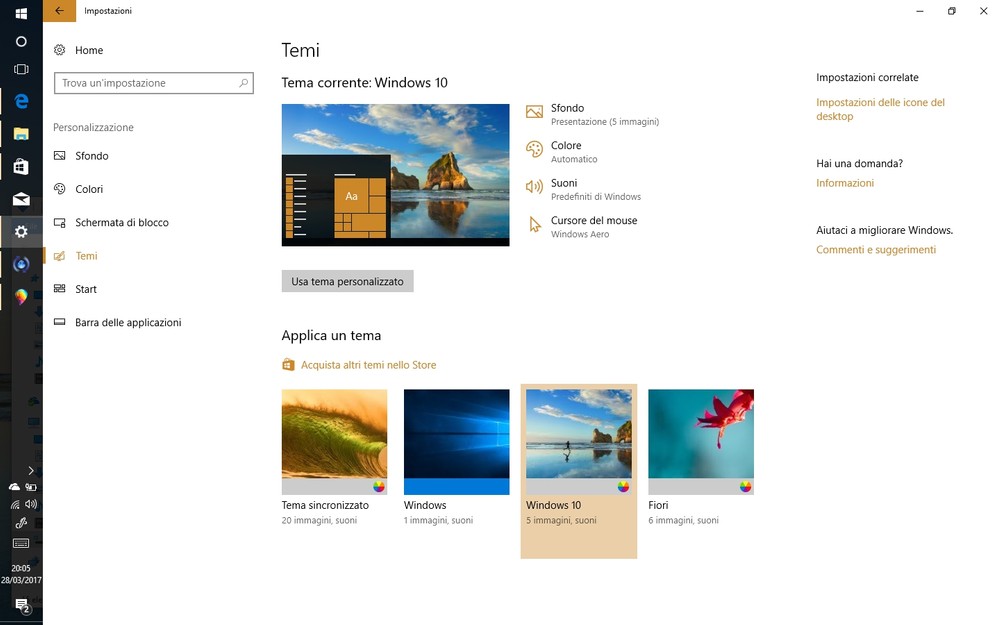Open Presentazione (5 immagini) background option
The height and width of the screenshot is (625, 1000).
[605, 122]
